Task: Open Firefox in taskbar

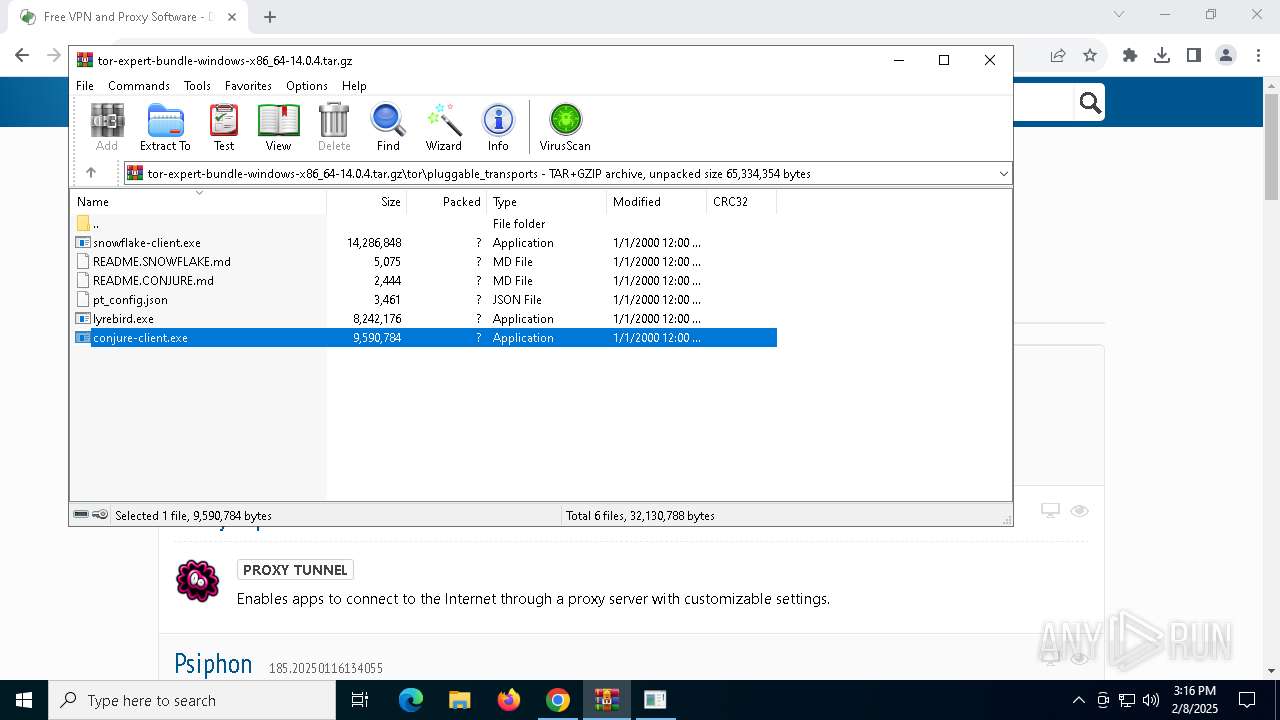Action: pos(509,700)
